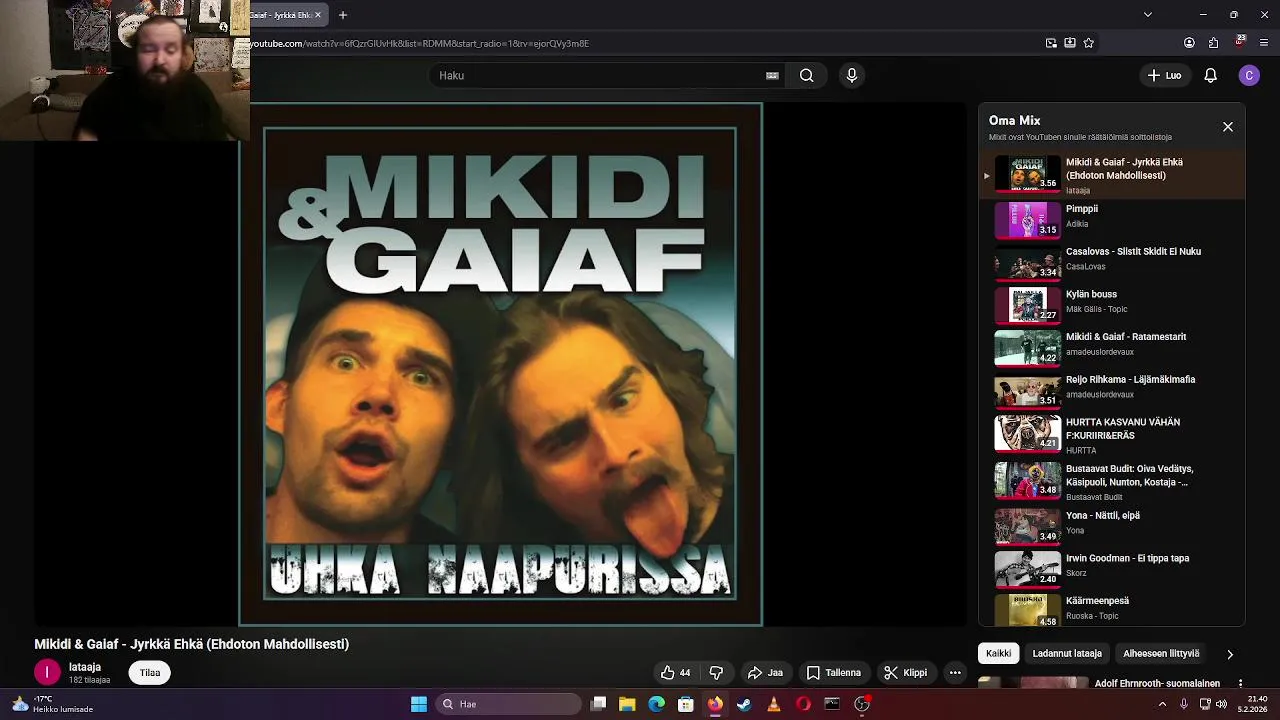1280x720 pixels.
Task: Click the install-site tray icon in address bar
Action: (x=1070, y=43)
